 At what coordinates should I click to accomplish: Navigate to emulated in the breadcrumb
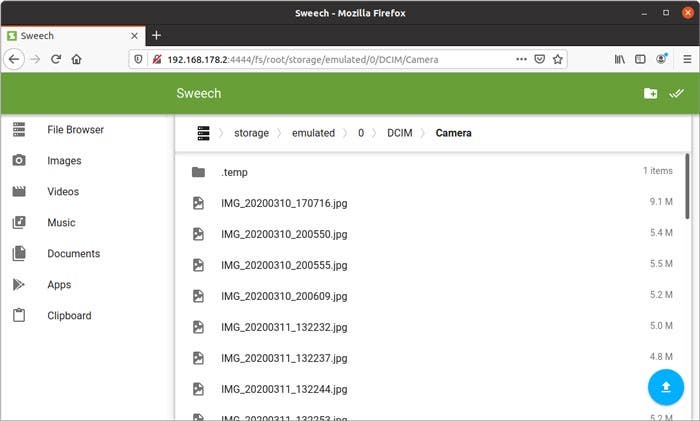pyautogui.click(x=313, y=133)
